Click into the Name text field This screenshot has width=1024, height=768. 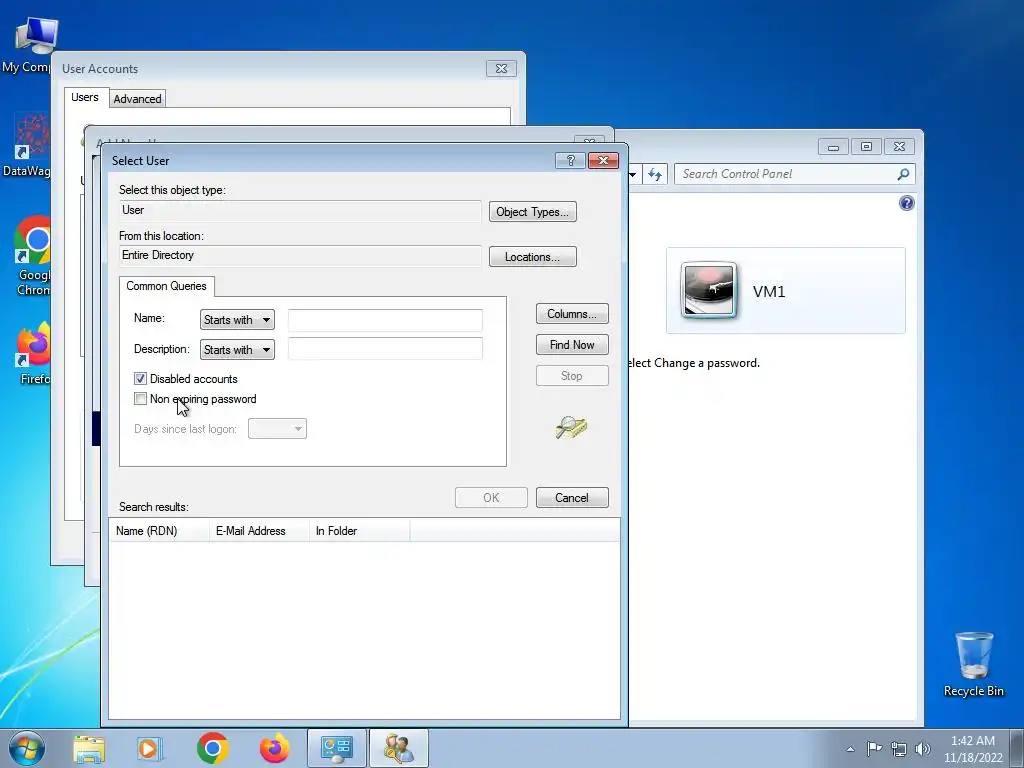pos(385,320)
